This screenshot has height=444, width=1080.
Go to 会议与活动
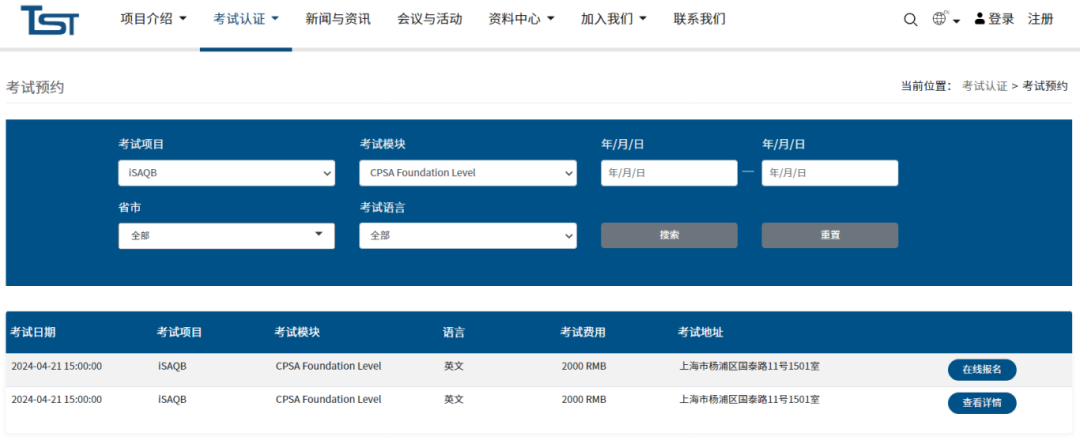(x=429, y=19)
